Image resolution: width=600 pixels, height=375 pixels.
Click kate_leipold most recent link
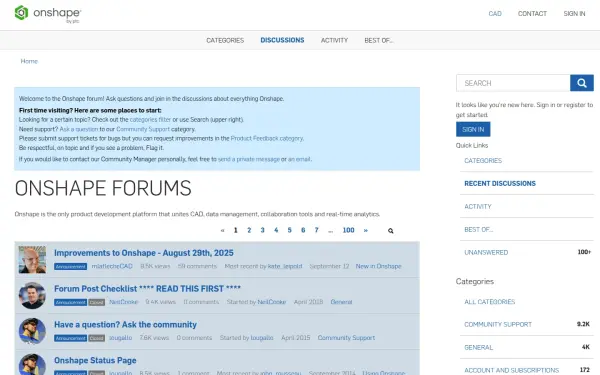285,266
